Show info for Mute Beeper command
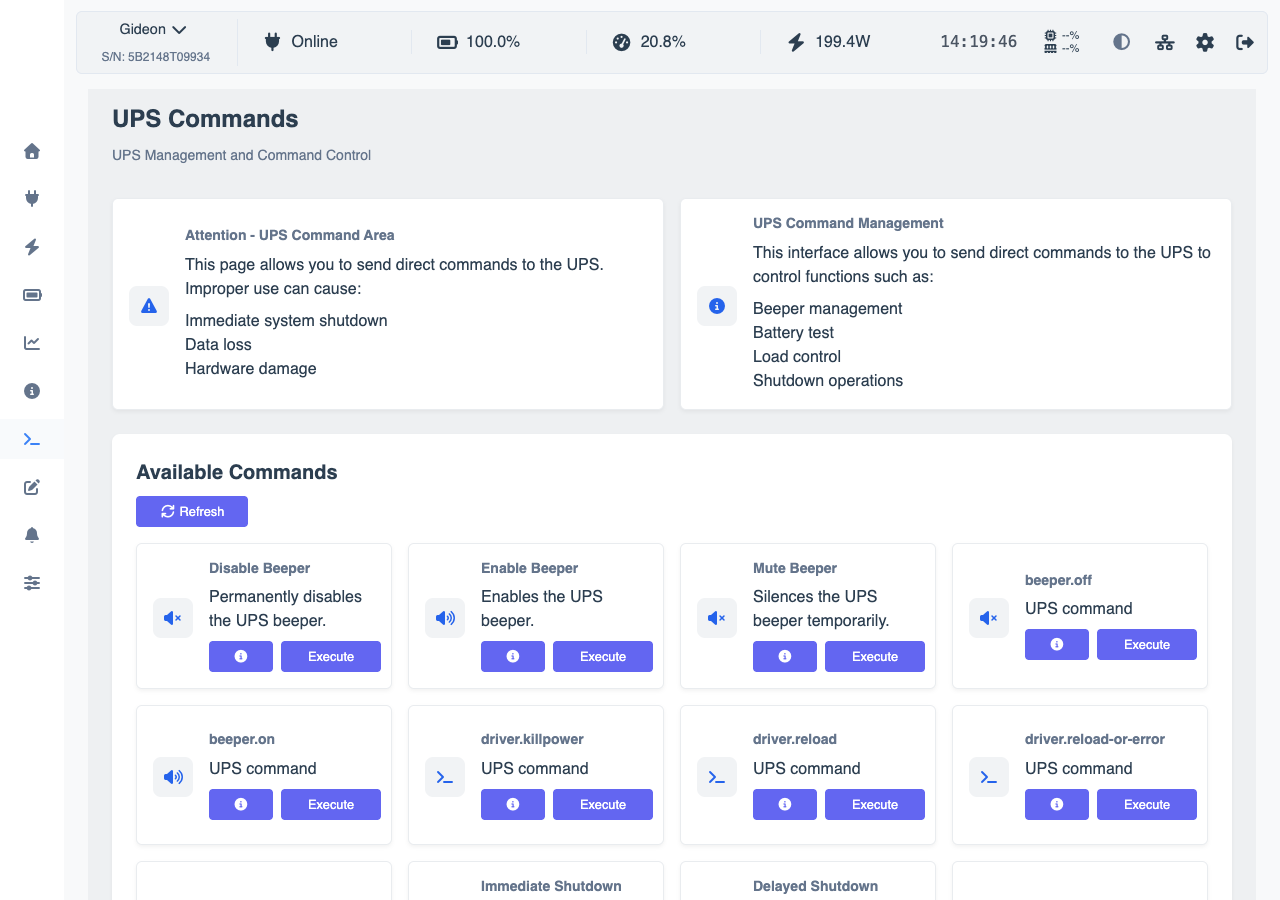1280x900 pixels. pyautogui.click(x=785, y=656)
